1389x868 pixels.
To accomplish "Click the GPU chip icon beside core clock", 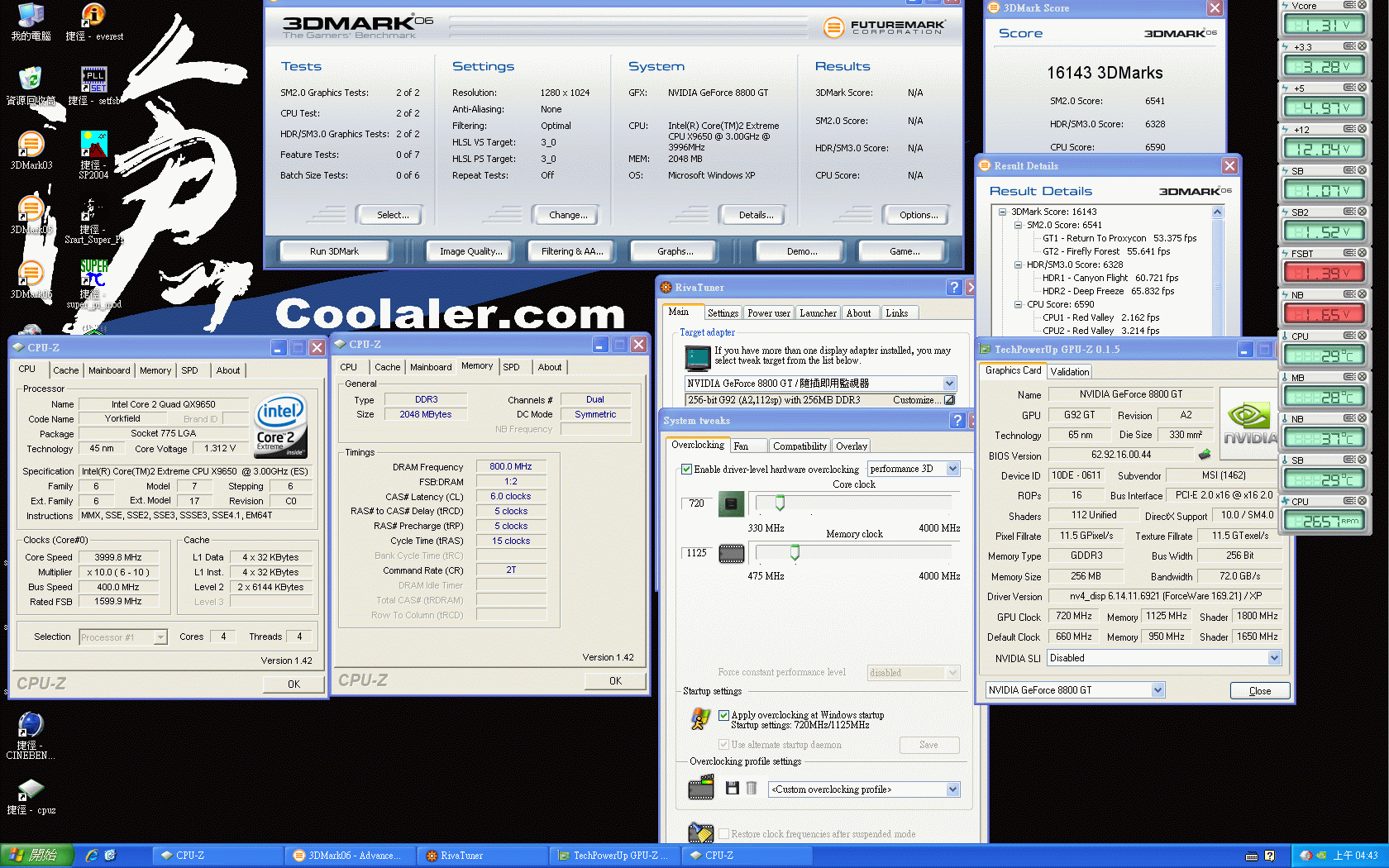I will click(731, 503).
